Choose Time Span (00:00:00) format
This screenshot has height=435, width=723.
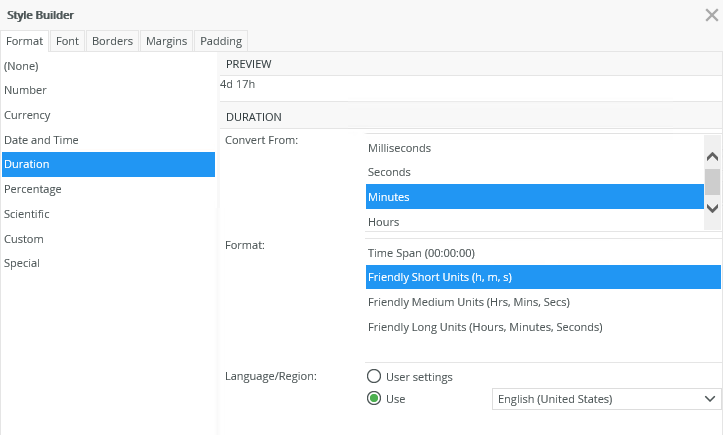click(421, 253)
